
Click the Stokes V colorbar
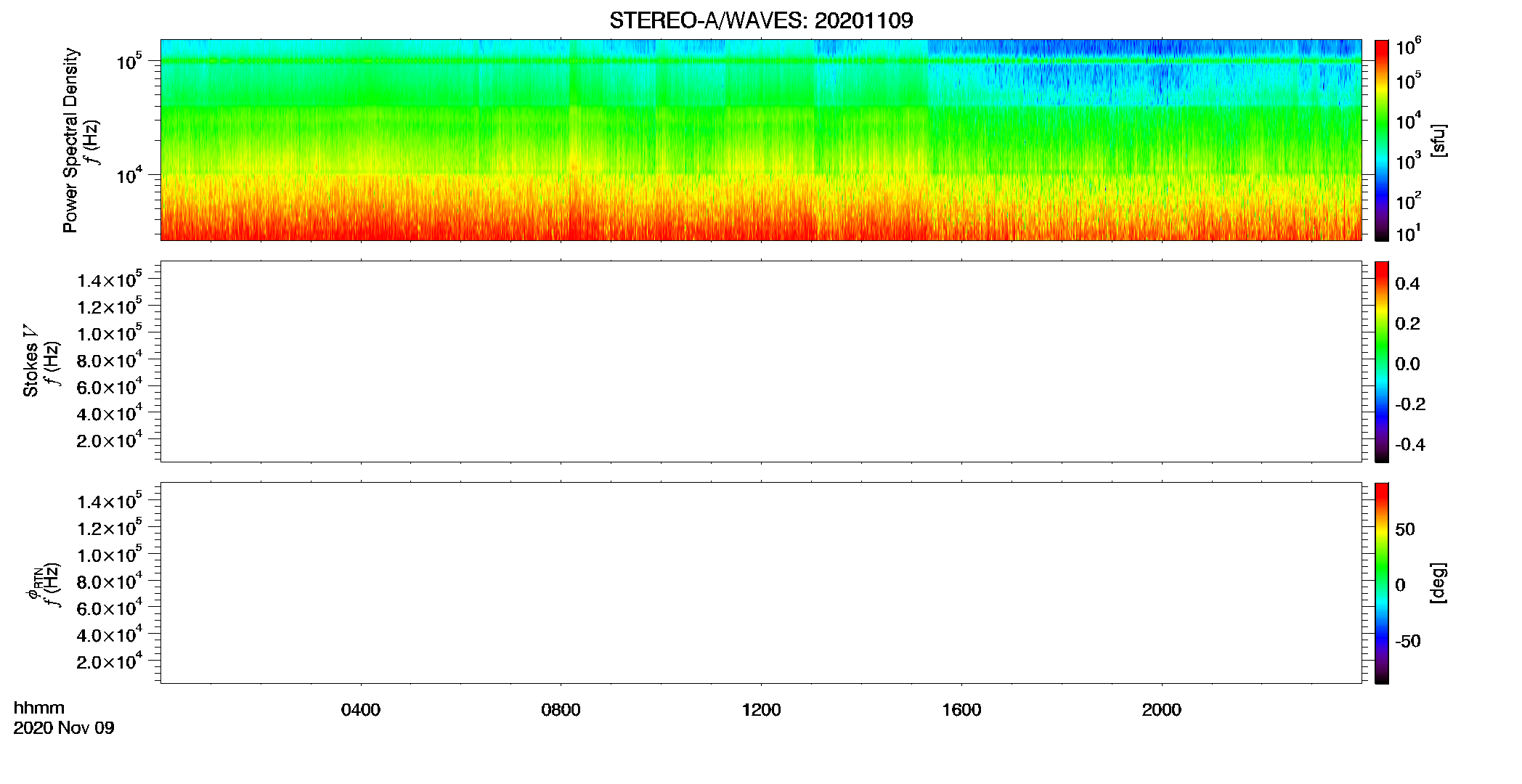click(x=1381, y=362)
